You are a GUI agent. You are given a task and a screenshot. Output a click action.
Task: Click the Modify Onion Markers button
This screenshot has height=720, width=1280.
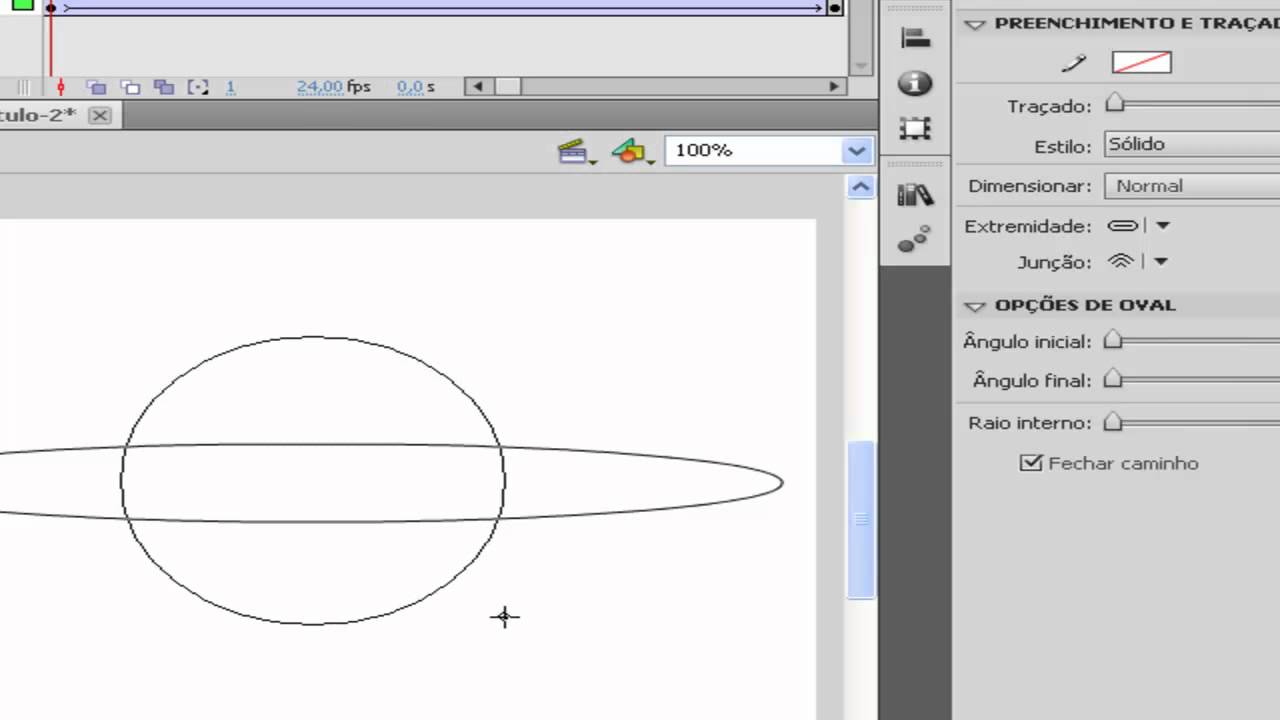pyautogui.click(x=199, y=87)
